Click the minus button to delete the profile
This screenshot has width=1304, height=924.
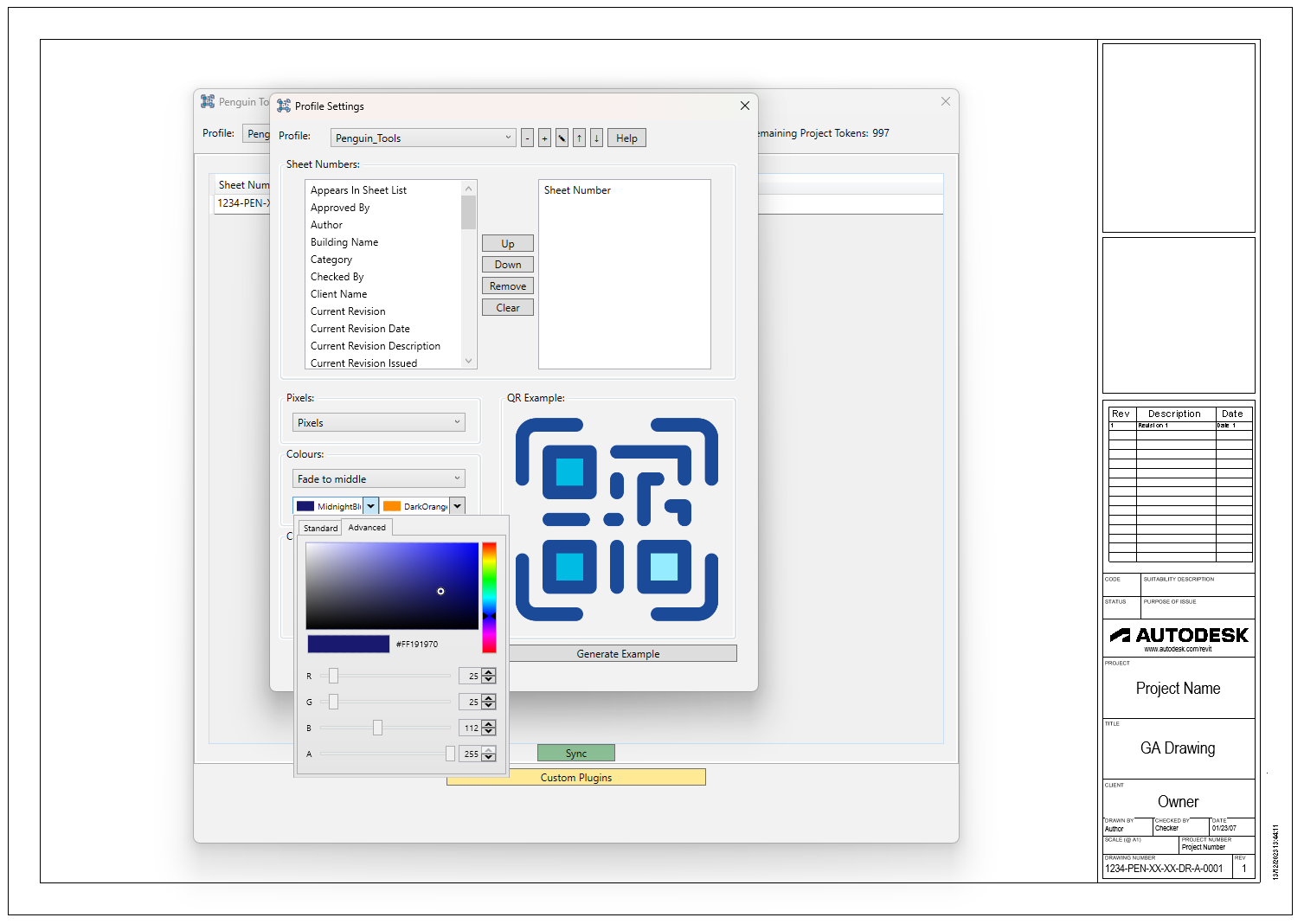[527, 138]
